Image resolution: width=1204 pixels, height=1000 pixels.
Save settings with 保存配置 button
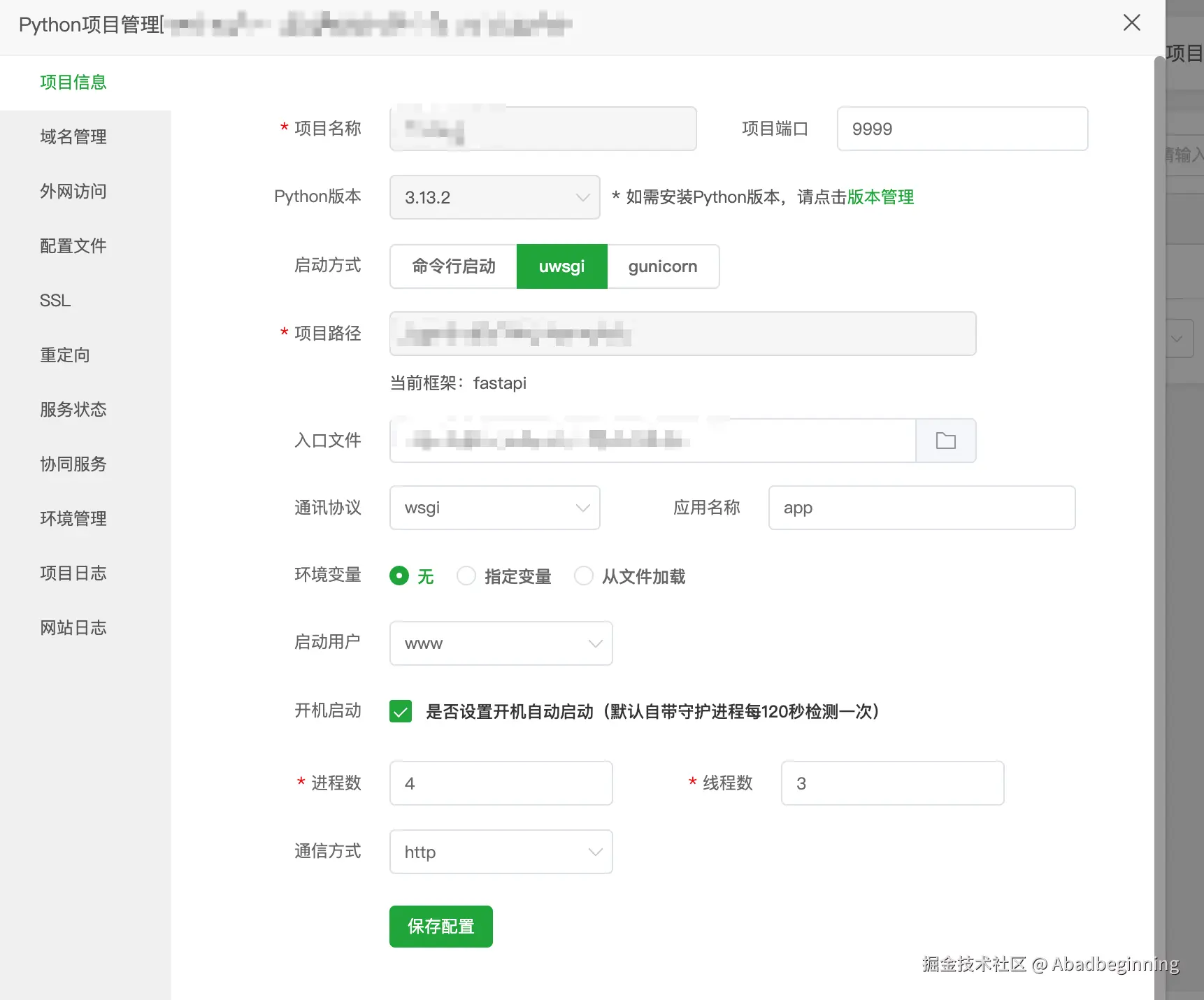coord(441,927)
